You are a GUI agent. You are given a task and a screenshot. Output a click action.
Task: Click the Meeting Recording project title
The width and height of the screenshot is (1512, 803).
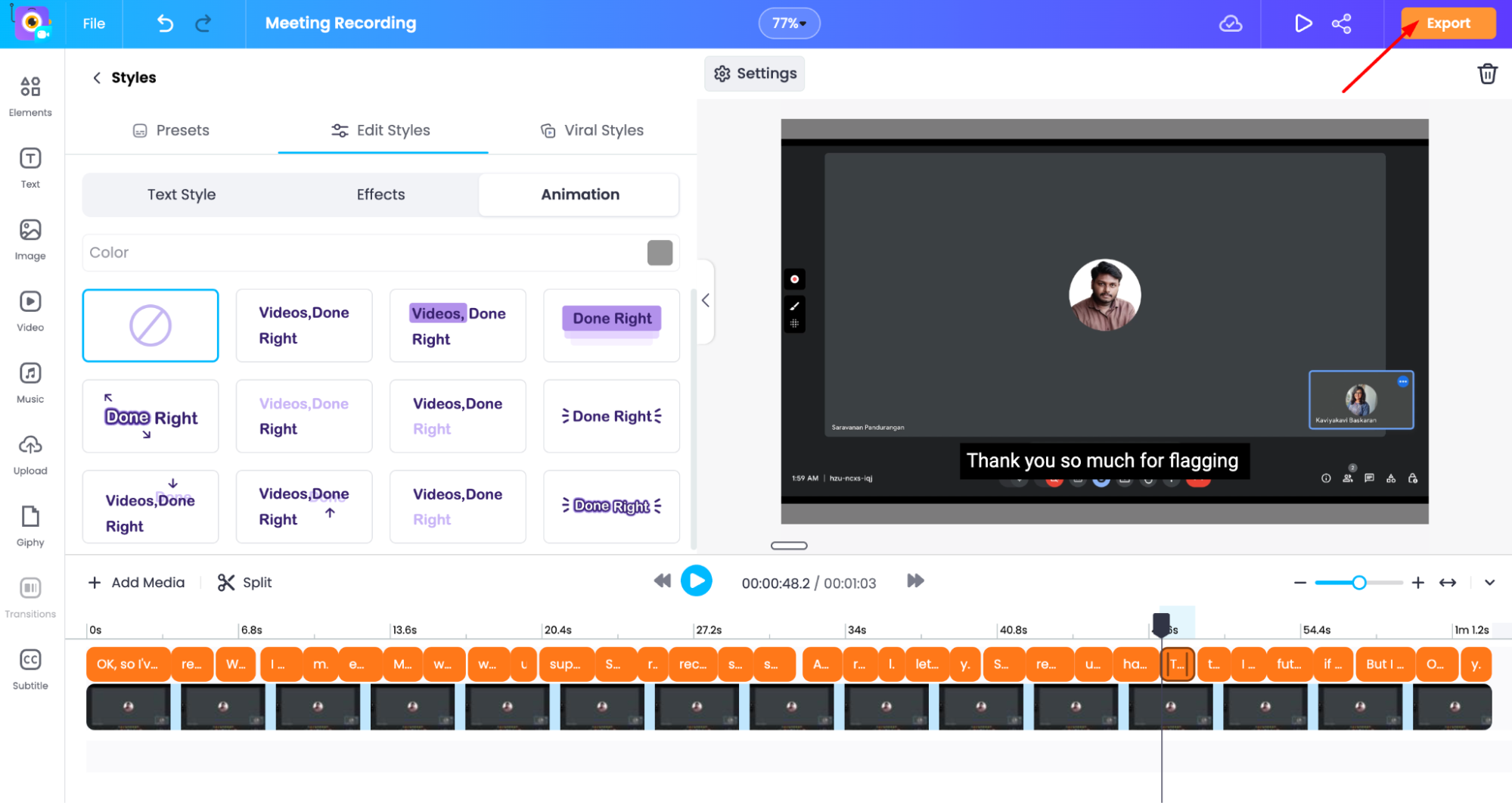coord(340,23)
